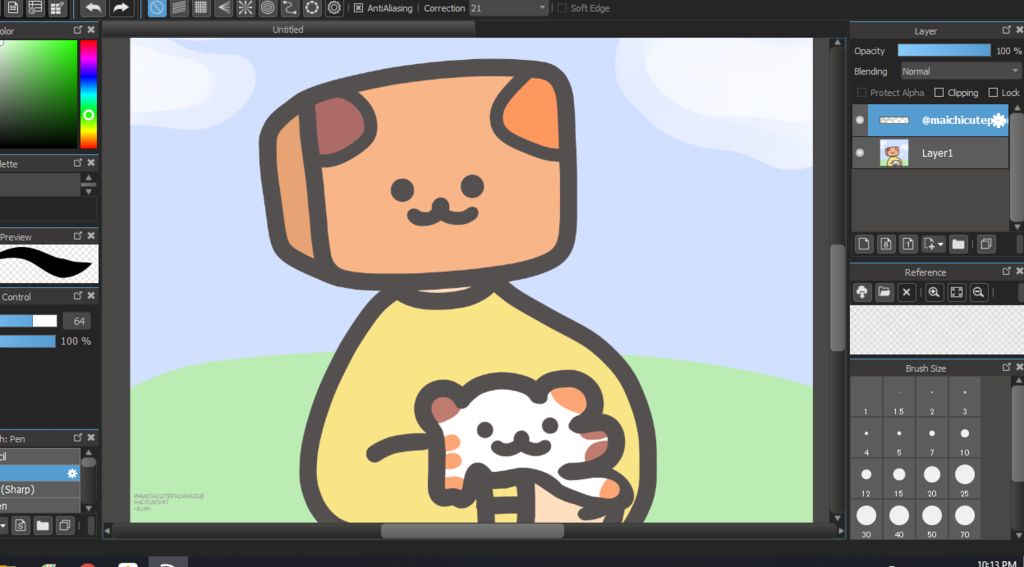
Task: Add a new color layer in Layer panel
Action: (864, 244)
